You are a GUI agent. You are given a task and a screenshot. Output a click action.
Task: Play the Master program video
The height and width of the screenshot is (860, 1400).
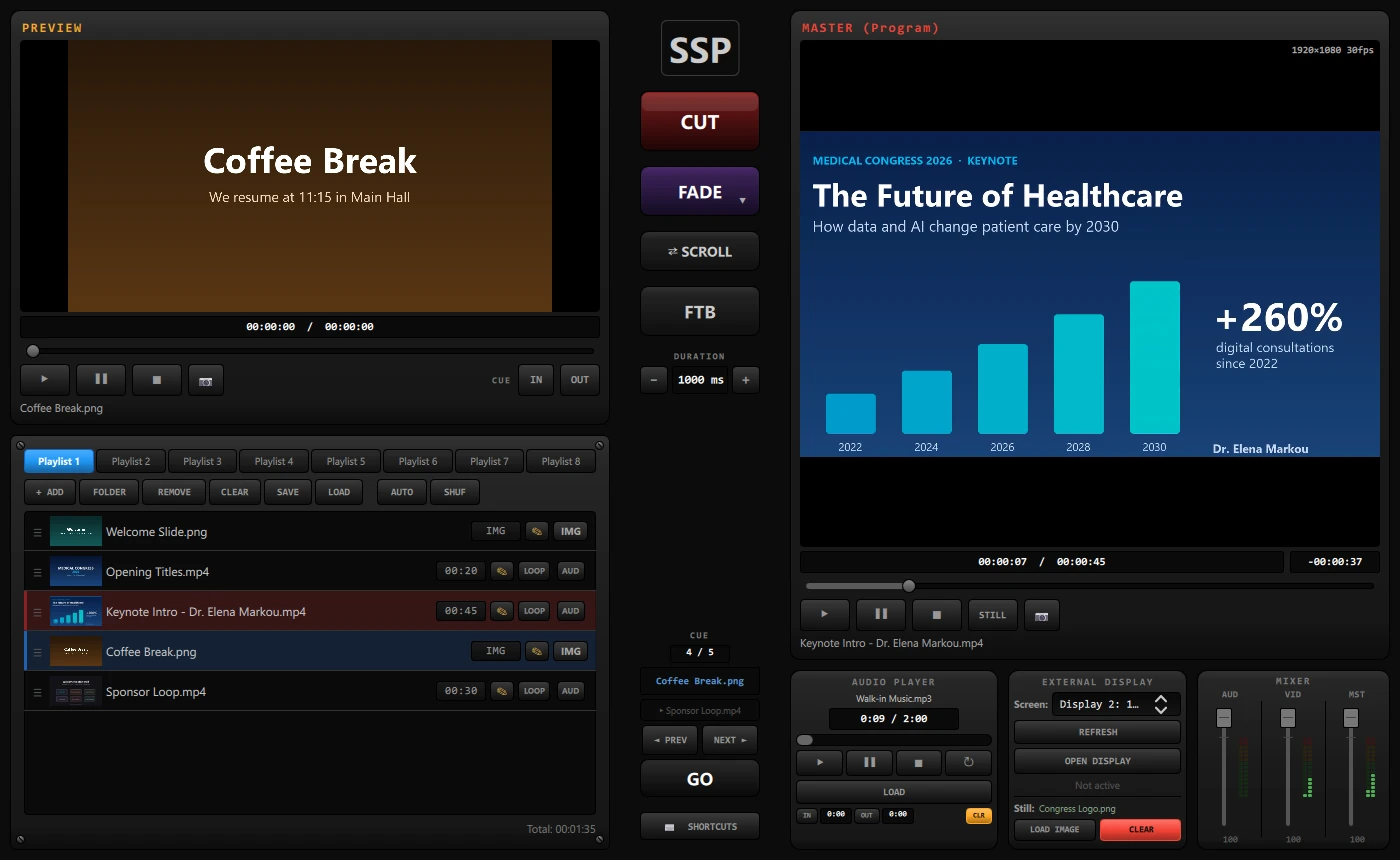pos(825,615)
